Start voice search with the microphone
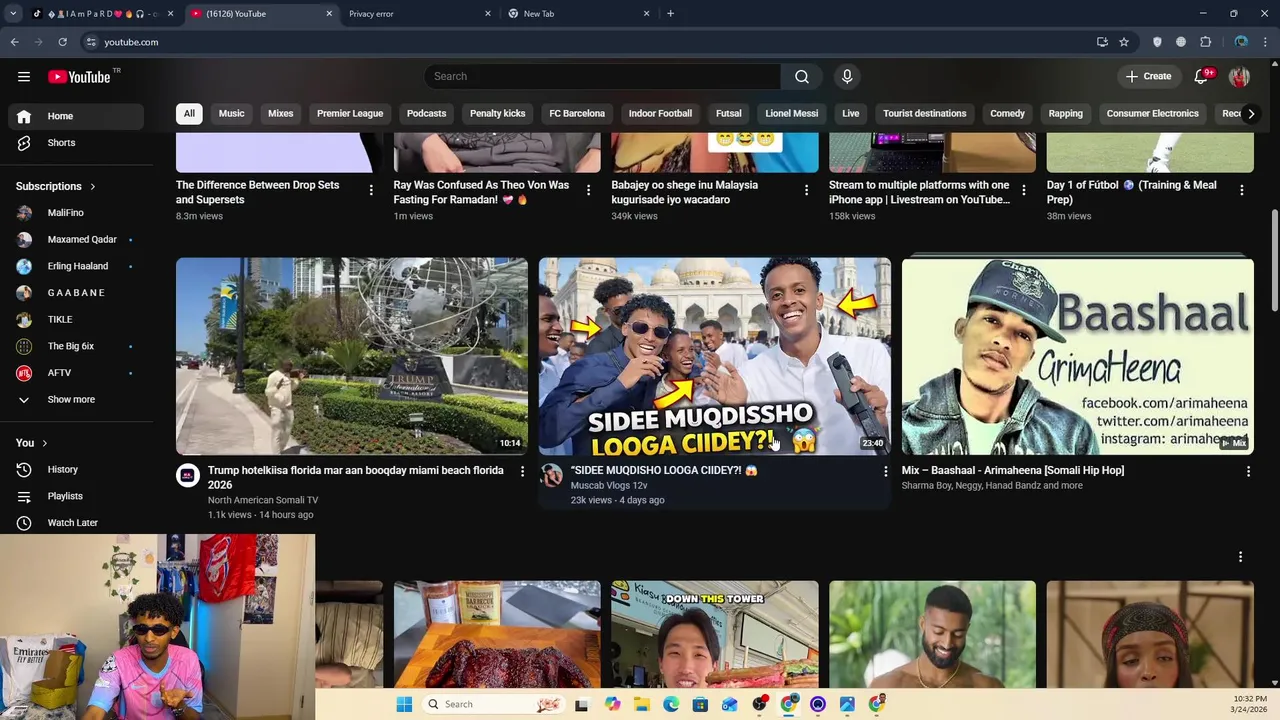1280x720 pixels. pos(847,77)
